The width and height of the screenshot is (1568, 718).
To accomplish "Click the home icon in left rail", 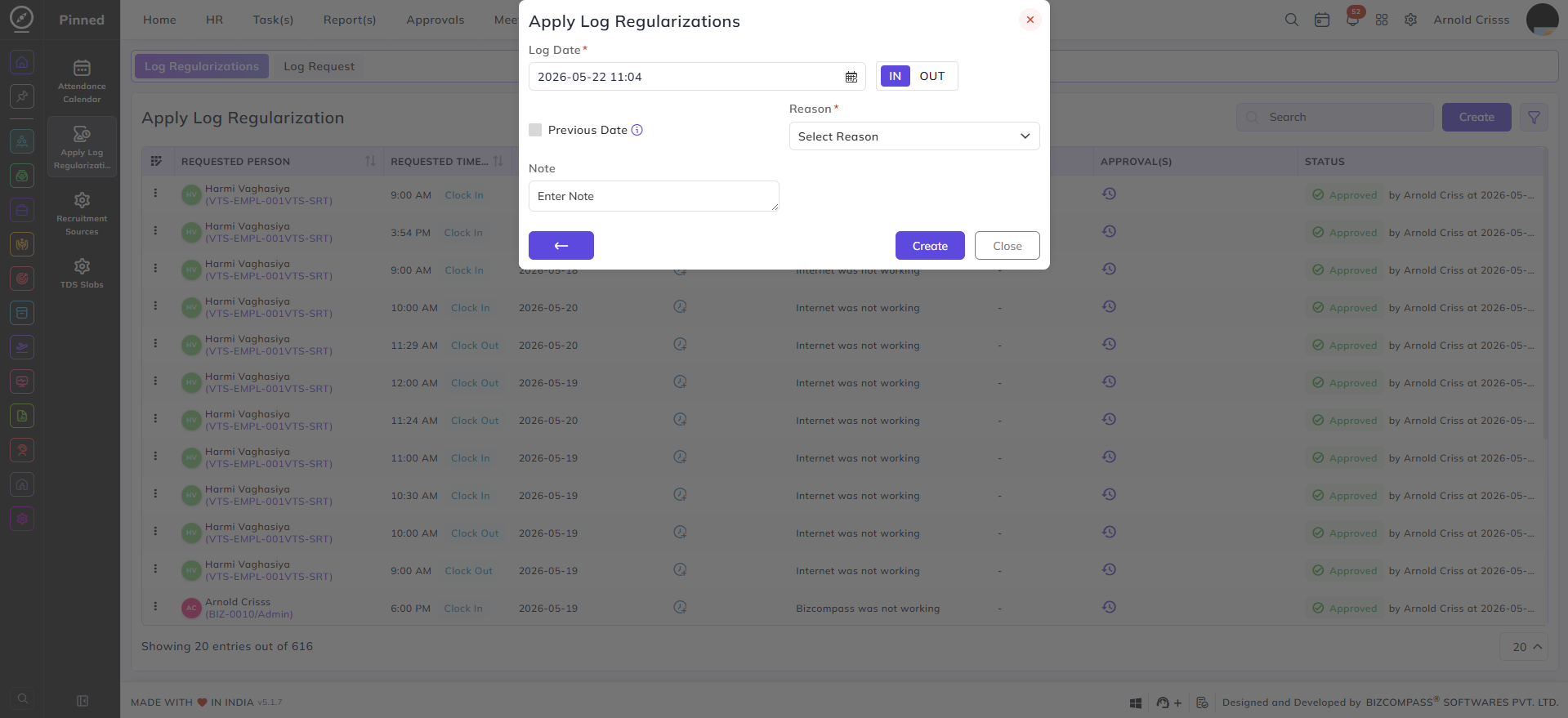I will 22,62.
